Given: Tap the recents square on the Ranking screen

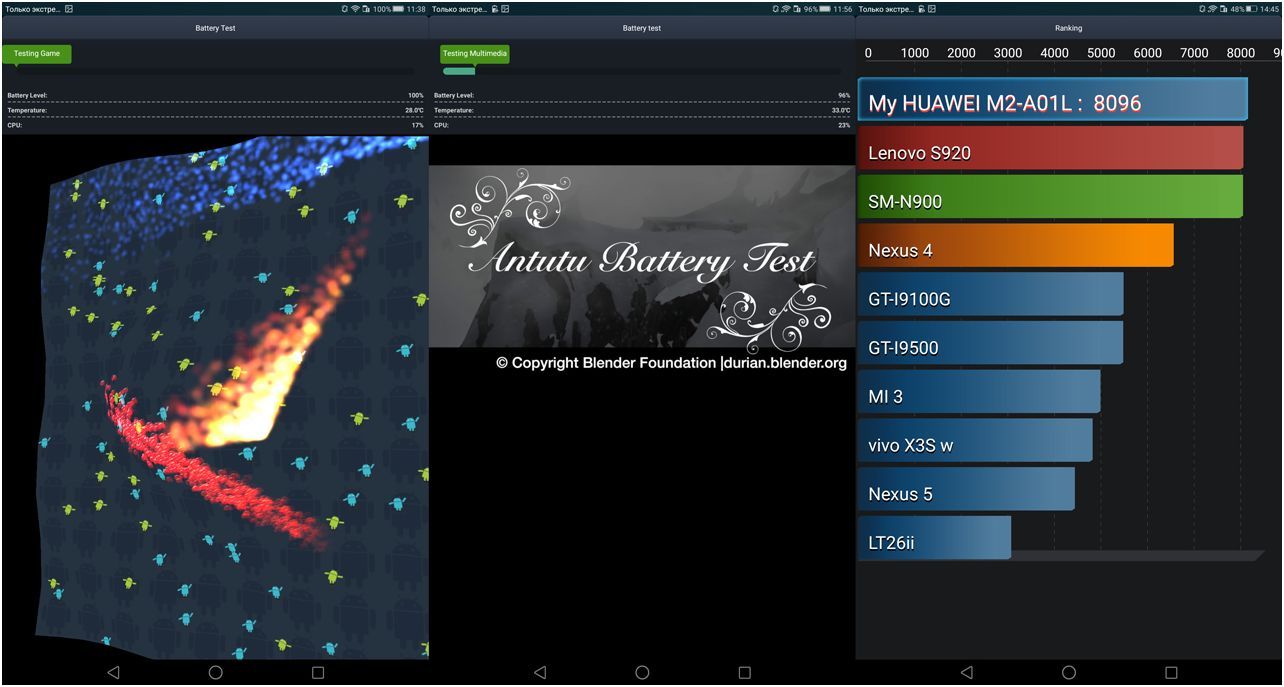Looking at the screenshot, I should pyautogui.click(x=1171, y=673).
